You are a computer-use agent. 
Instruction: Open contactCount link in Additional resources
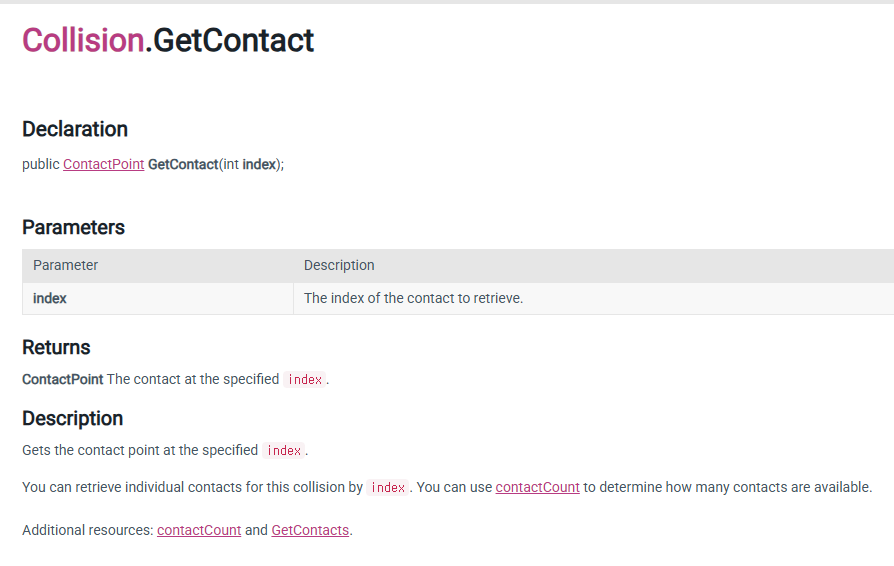point(199,530)
